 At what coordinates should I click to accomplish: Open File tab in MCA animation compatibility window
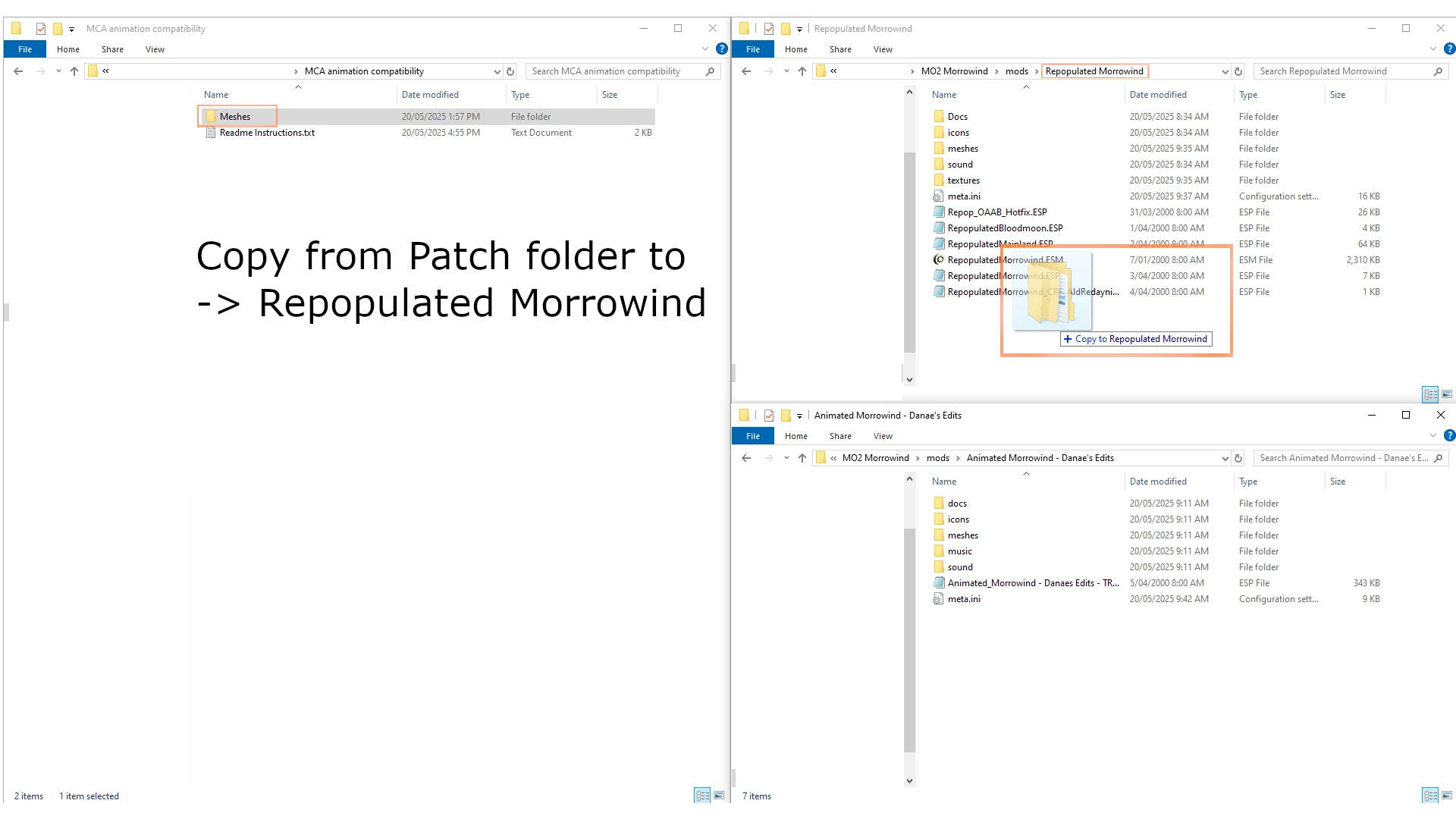[x=25, y=49]
